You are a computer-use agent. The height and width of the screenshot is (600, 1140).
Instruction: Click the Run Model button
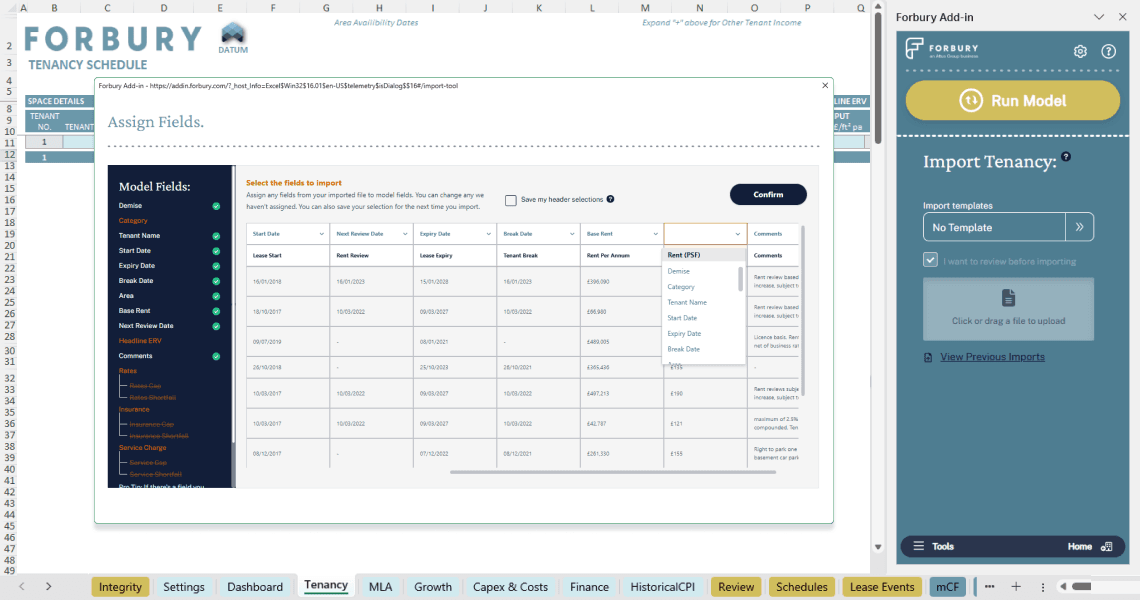[x=1012, y=101]
